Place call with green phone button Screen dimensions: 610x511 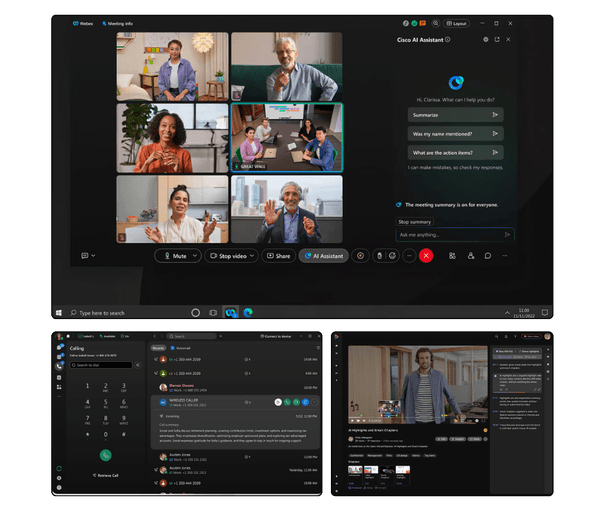[105, 455]
